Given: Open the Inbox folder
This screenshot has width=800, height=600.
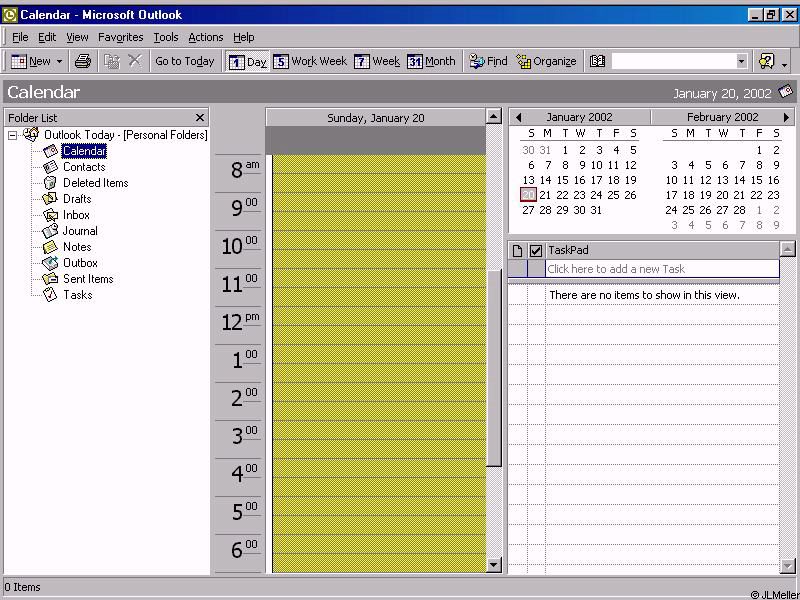Looking at the screenshot, I should [x=76, y=215].
